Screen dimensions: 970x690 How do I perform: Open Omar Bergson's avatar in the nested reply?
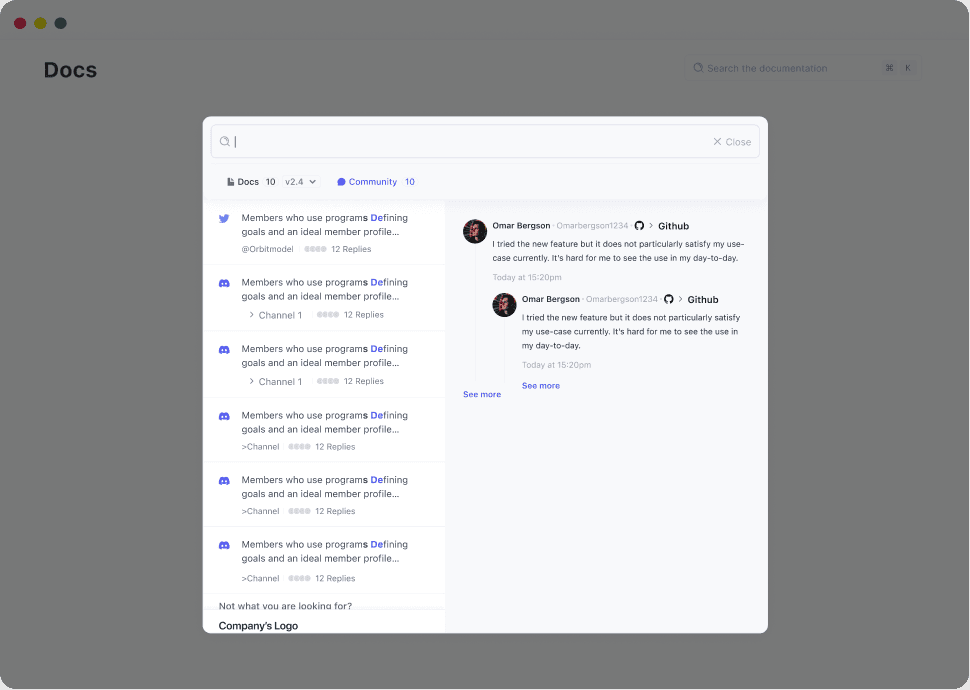(x=504, y=305)
